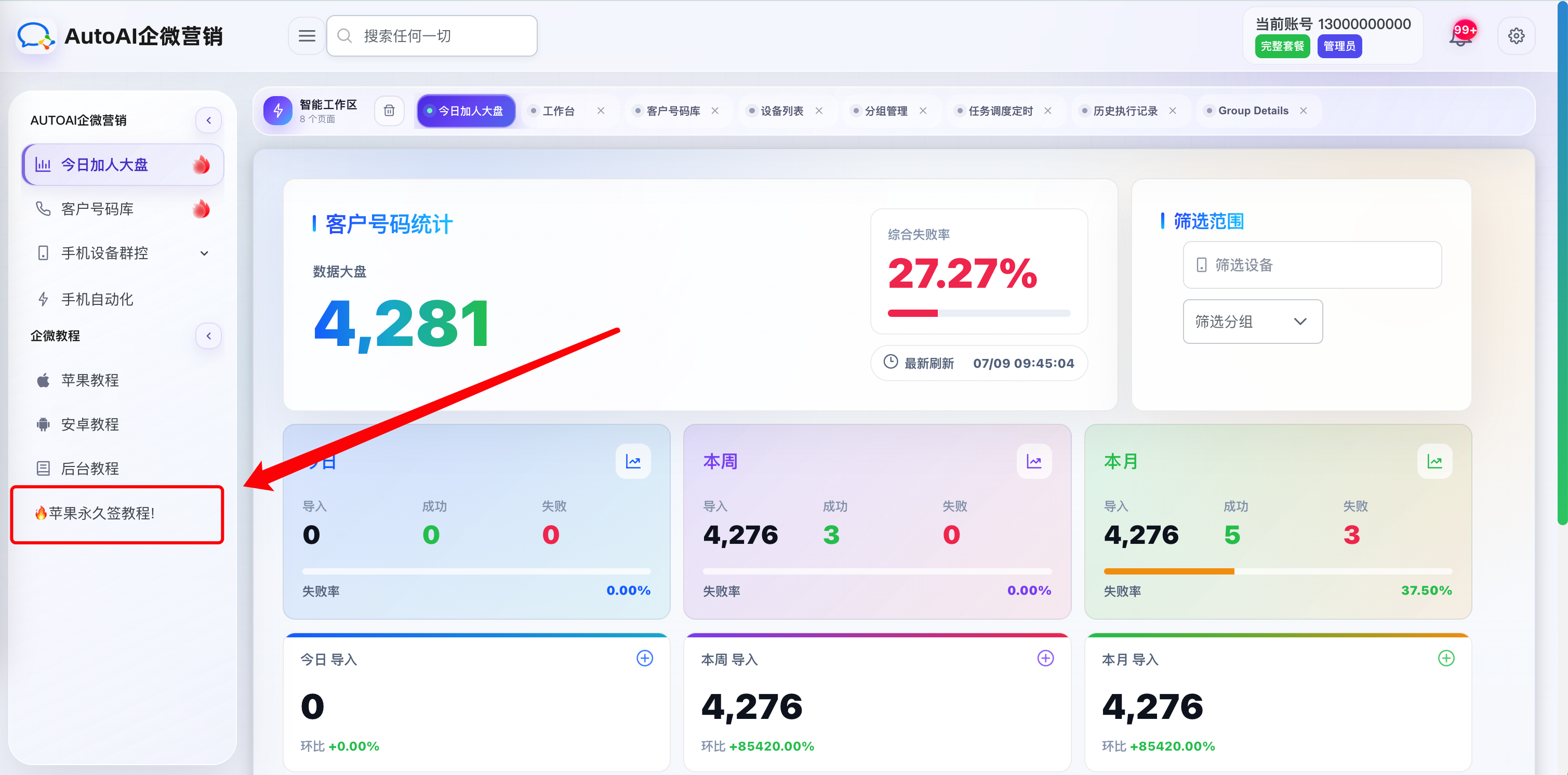
Task: Click the trash icon in the workspace bar
Action: coord(389,111)
